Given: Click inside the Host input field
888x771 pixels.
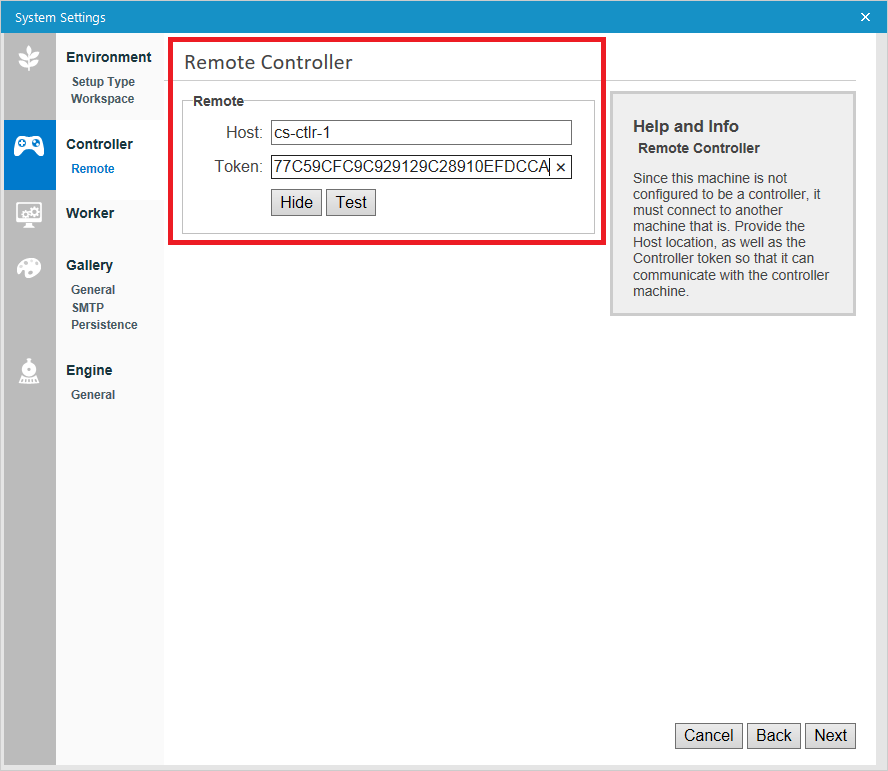Looking at the screenshot, I should [x=420, y=132].
